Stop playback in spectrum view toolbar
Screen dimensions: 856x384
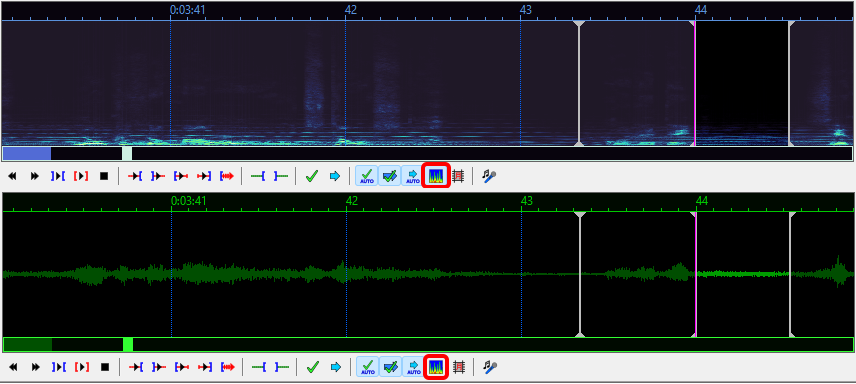104,176
